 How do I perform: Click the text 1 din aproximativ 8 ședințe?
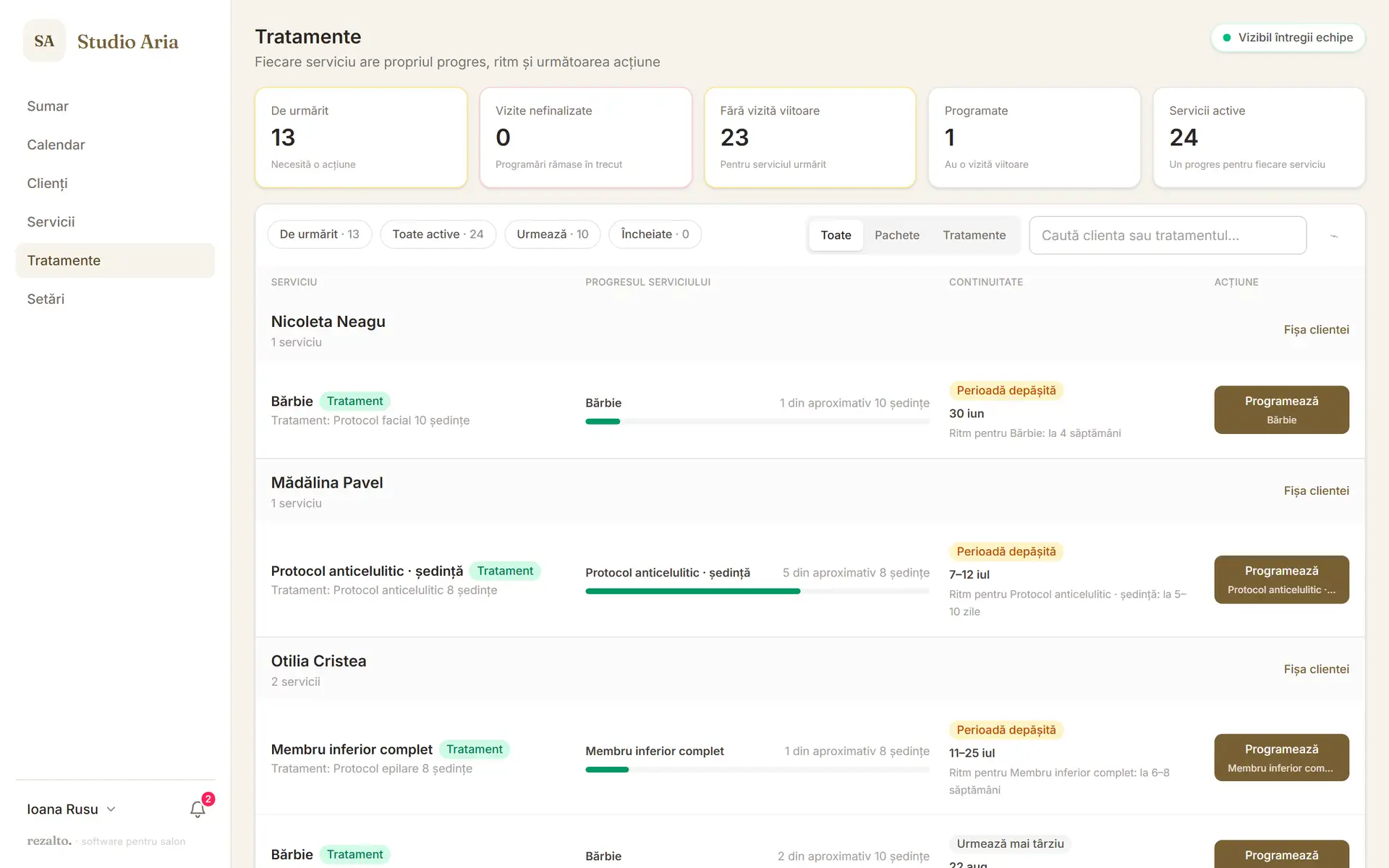tap(857, 752)
